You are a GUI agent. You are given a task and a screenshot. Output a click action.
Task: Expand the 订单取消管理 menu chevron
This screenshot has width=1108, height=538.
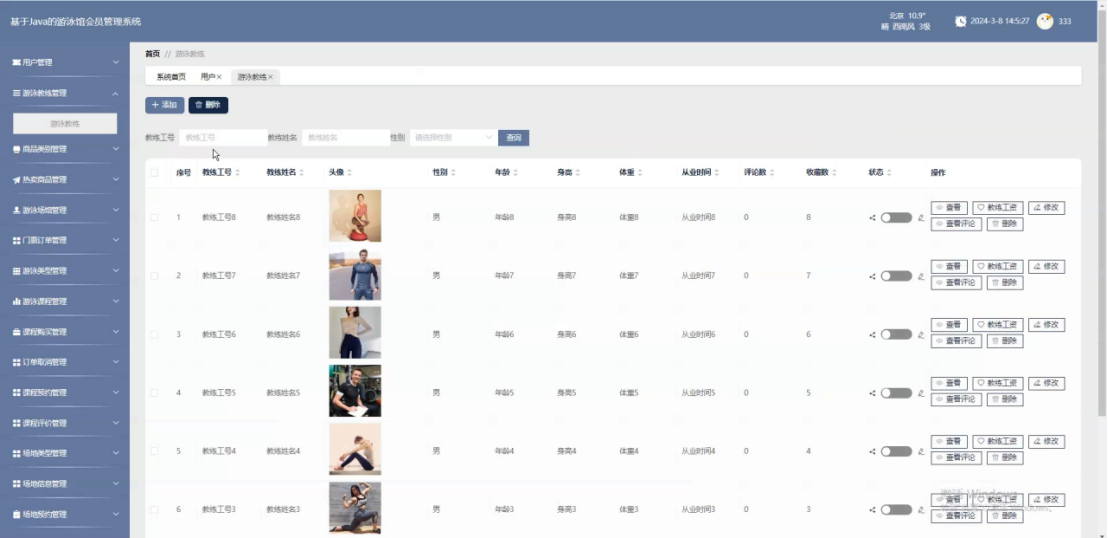(x=116, y=363)
